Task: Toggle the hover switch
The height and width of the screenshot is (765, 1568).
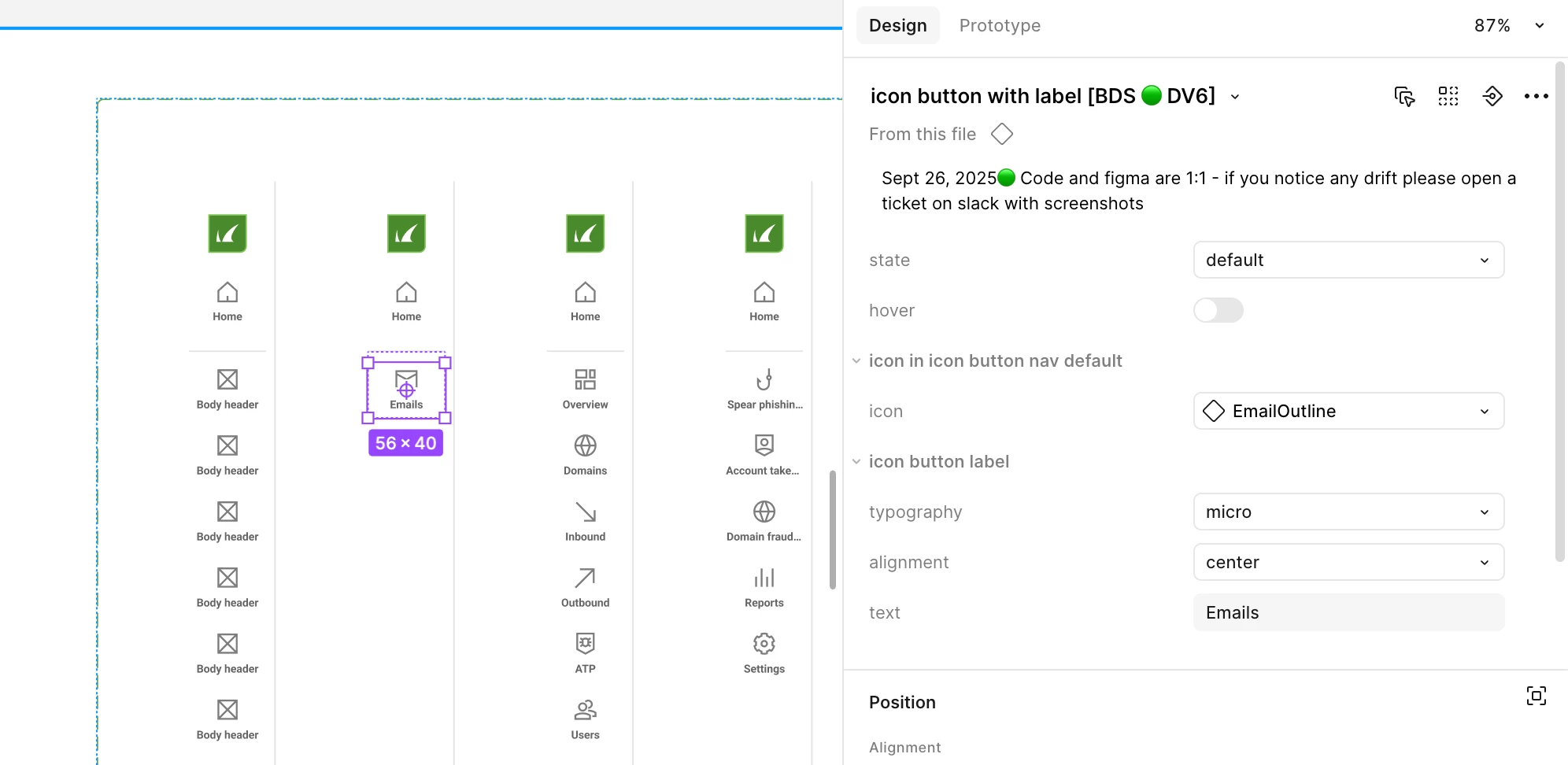Action: [x=1218, y=310]
